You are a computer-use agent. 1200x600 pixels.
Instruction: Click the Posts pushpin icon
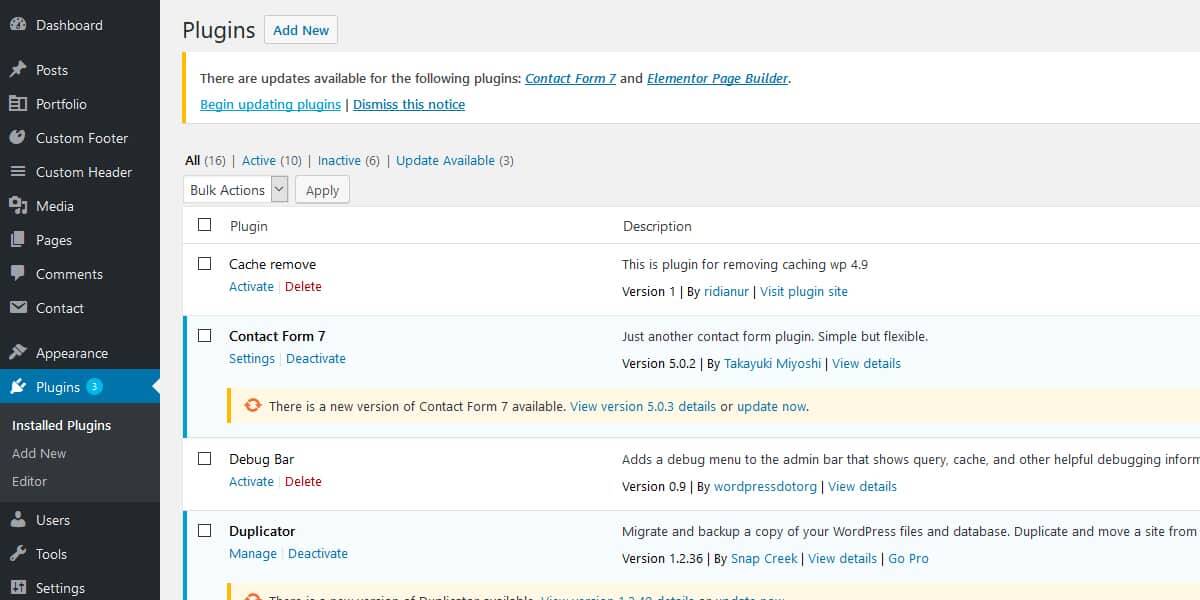pyautogui.click(x=18, y=70)
